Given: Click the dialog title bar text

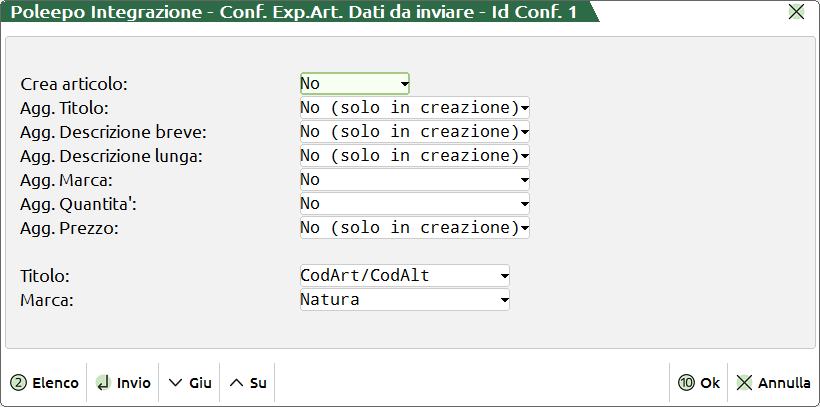Looking at the screenshot, I should coord(290,12).
